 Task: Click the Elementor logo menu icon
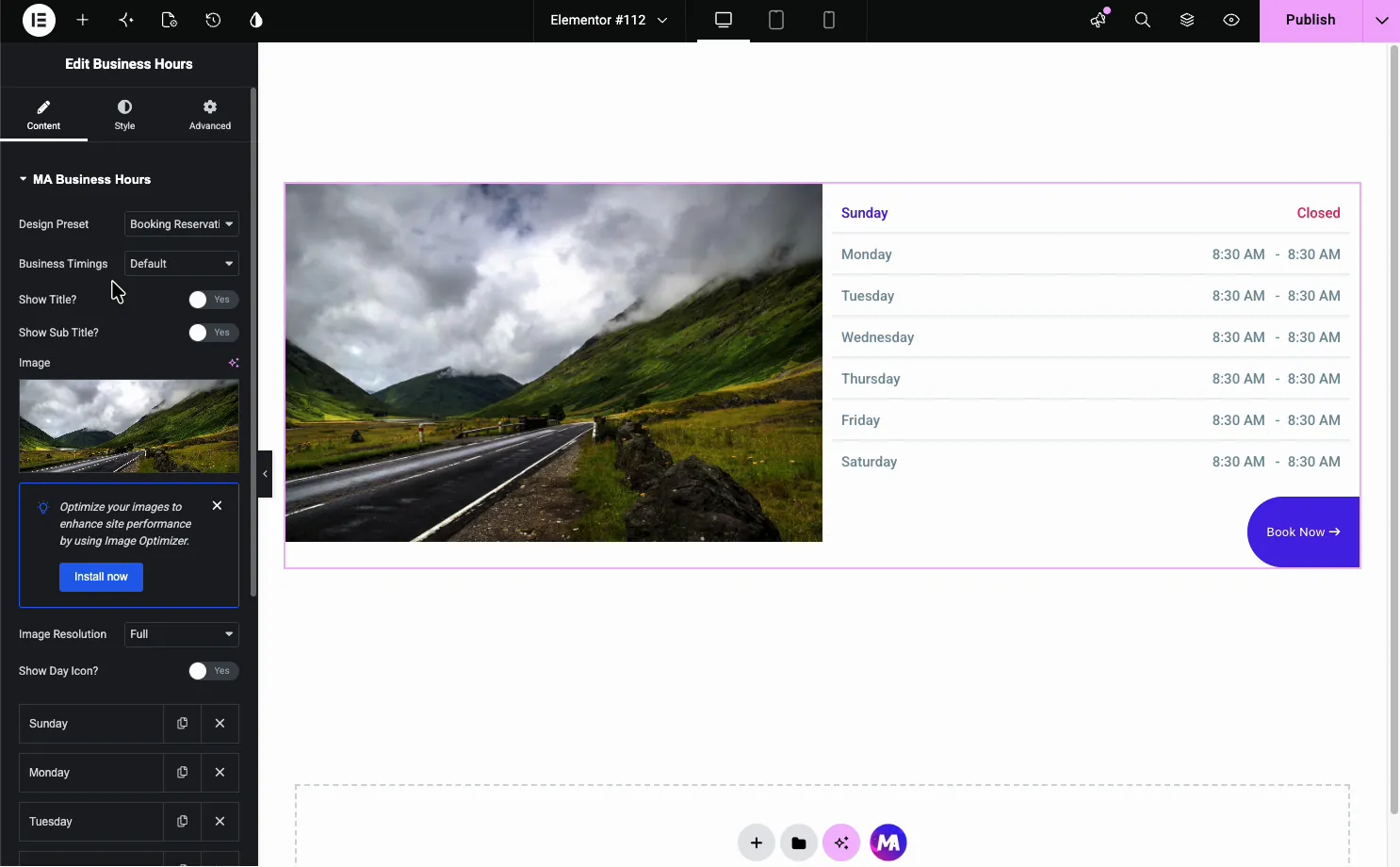point(39,20)
